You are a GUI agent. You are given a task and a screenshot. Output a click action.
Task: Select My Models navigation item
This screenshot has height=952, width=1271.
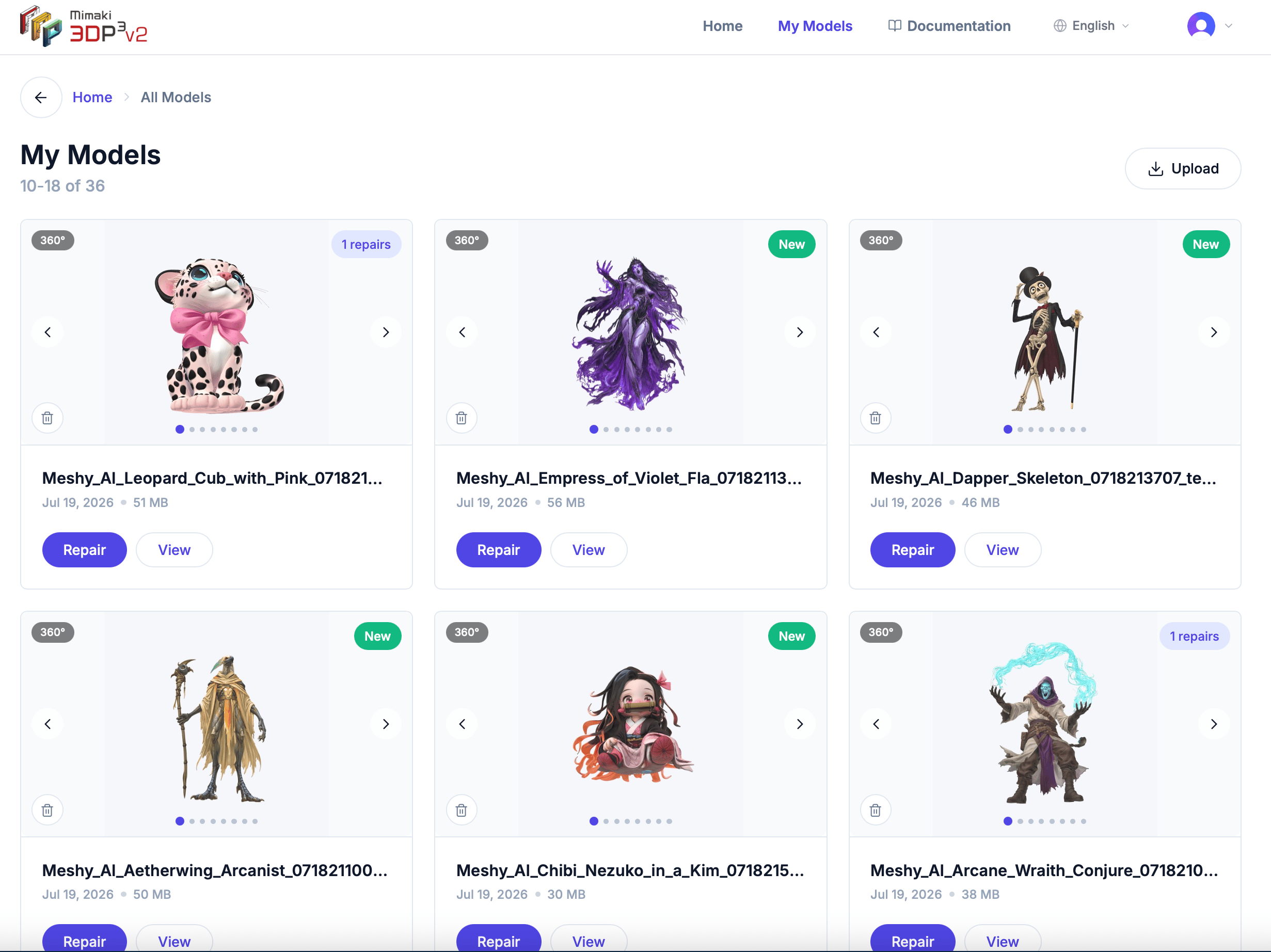pos(814,26)
